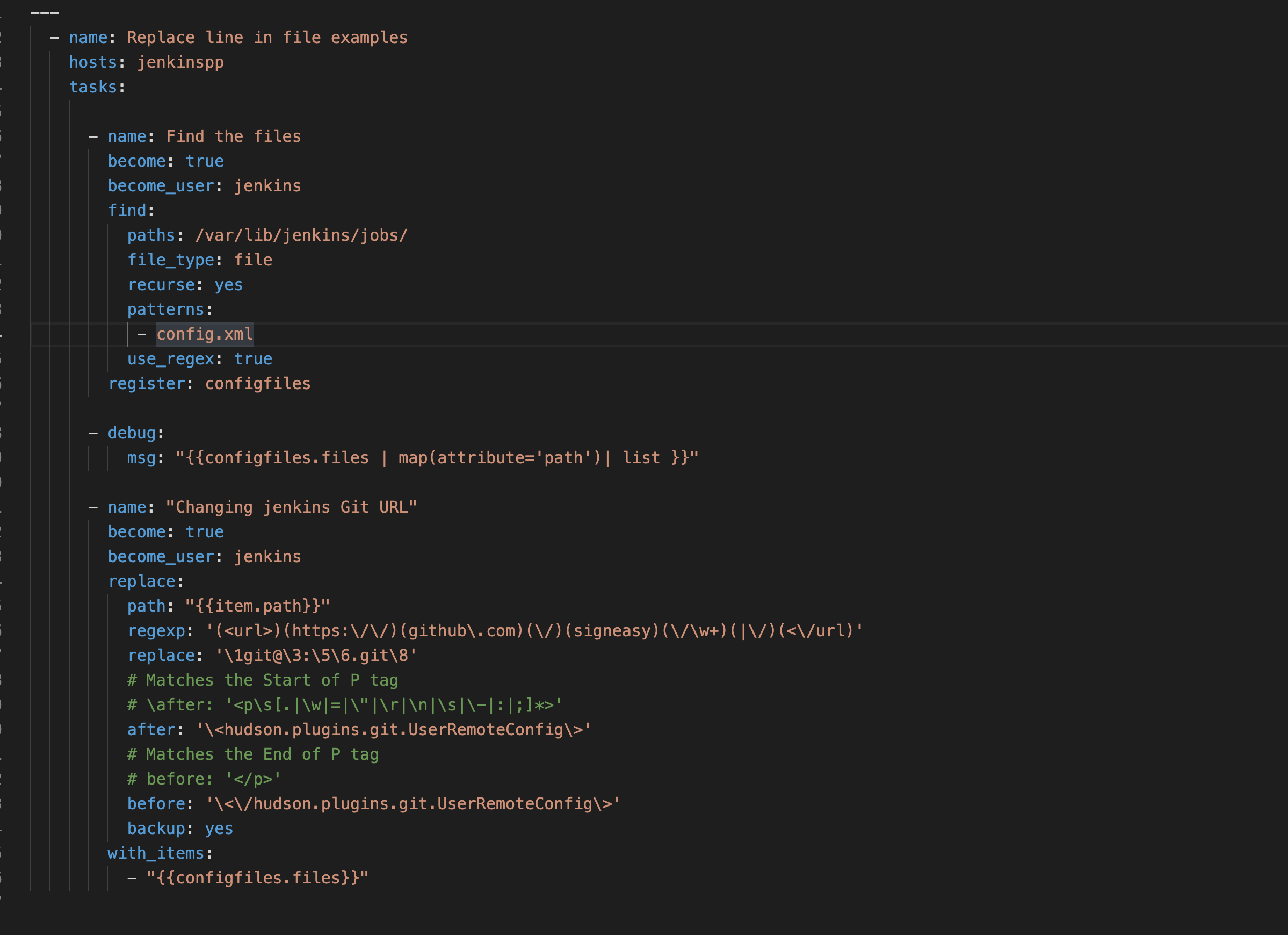Viewport: 1288px width, 935px height.
Task: Click the task name Find the files
Action: (233, 136)
